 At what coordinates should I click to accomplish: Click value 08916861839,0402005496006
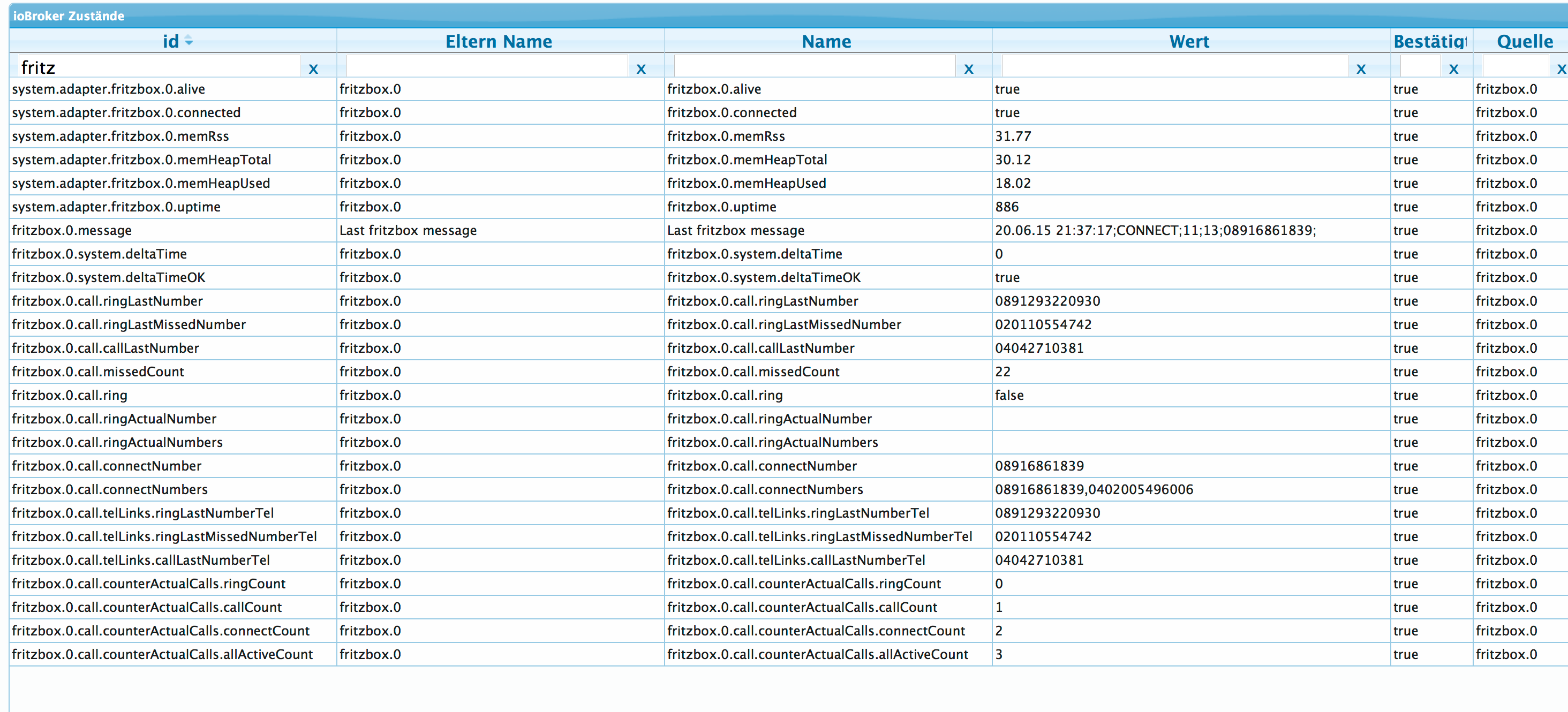(x=1094, y=489)
